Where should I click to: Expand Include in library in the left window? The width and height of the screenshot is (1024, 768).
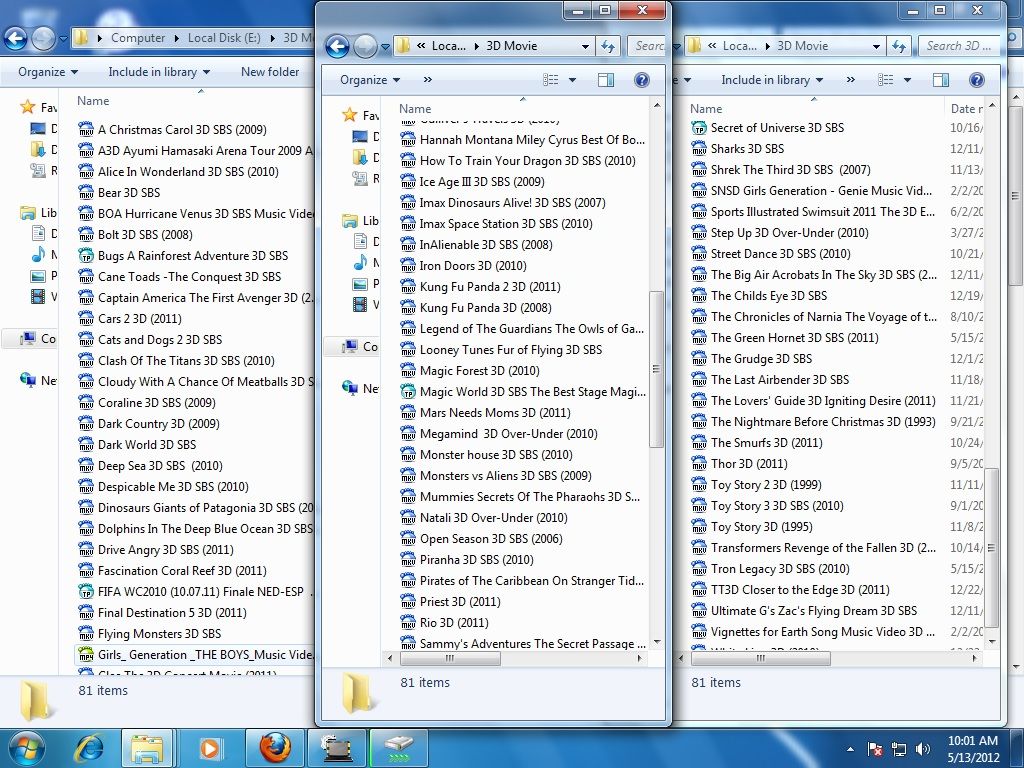point(159,72)
